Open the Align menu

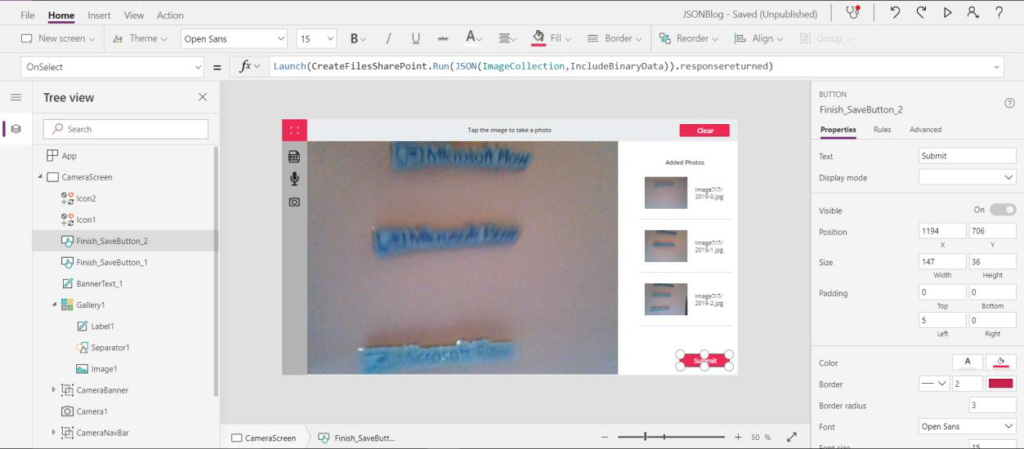pos(757,39)
